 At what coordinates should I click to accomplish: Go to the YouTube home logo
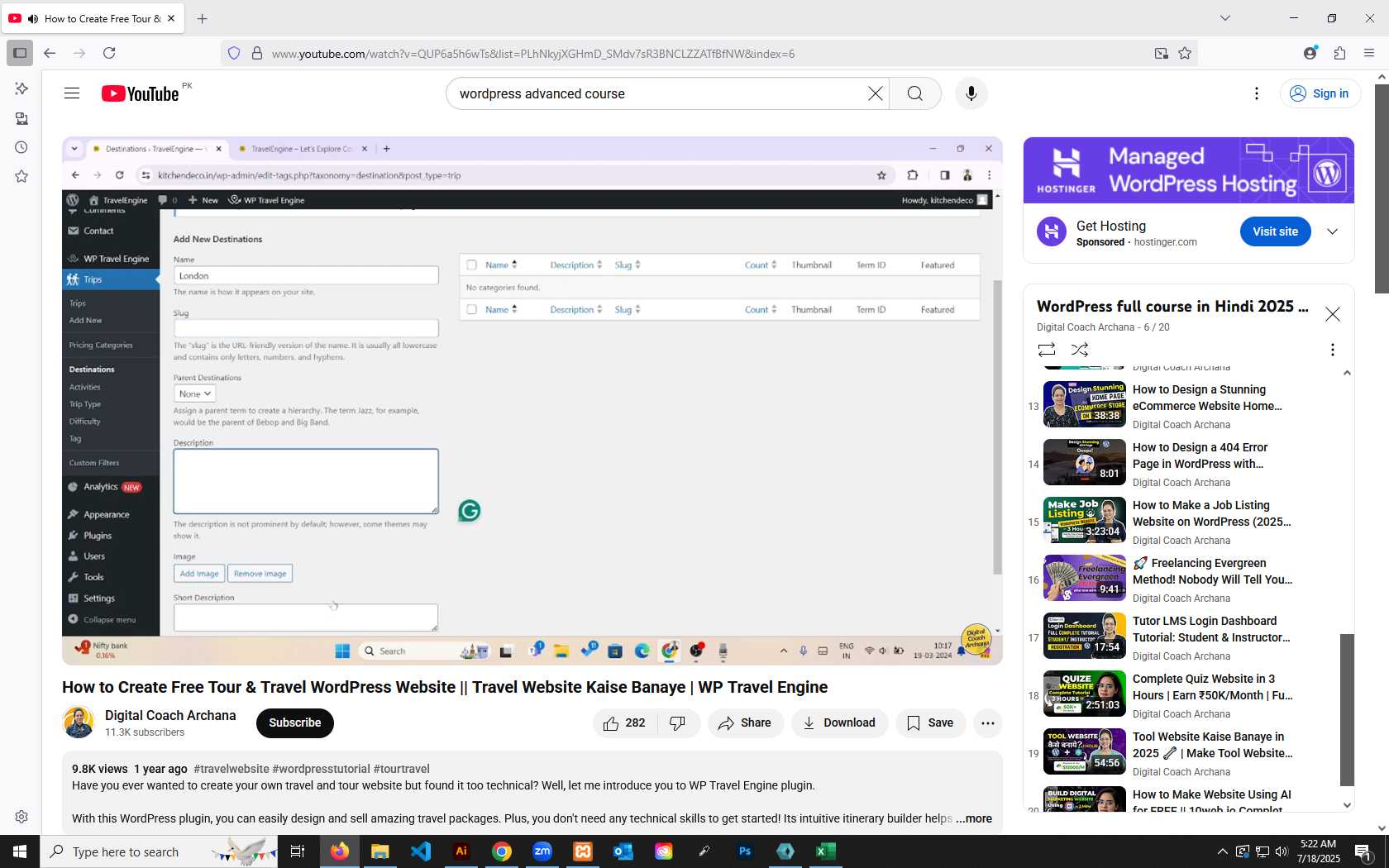coord(140,93)
